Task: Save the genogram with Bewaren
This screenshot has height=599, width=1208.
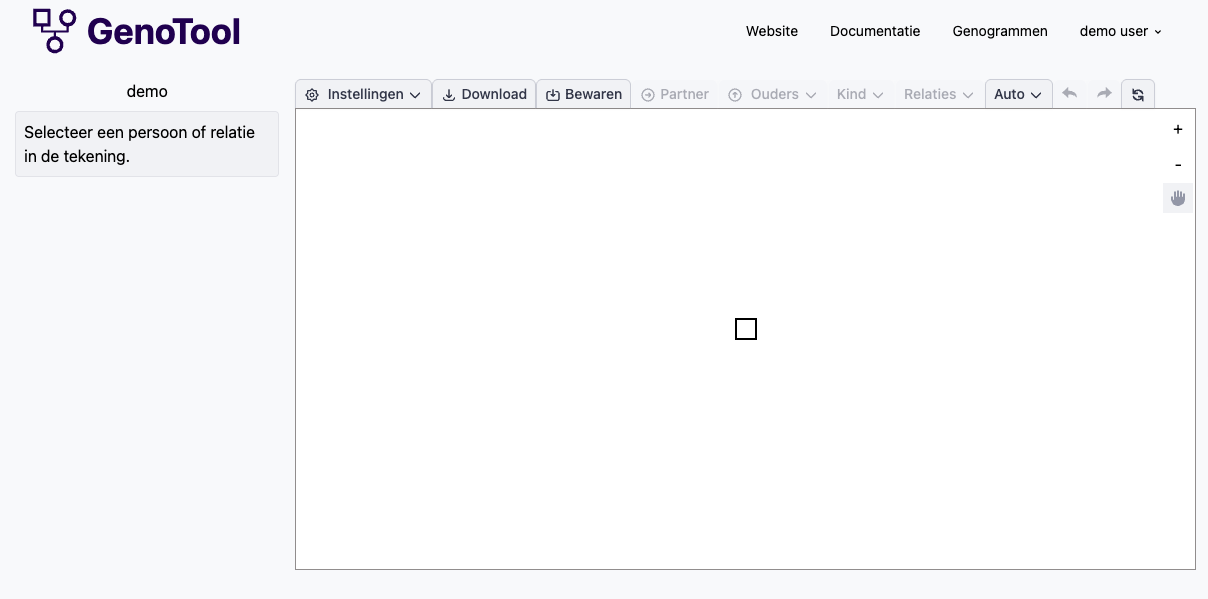Action: click(584, 94)
